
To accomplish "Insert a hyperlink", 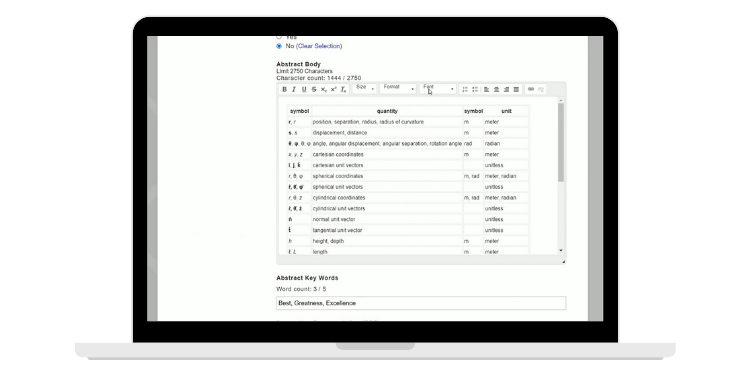I will (x=530, y=89).
